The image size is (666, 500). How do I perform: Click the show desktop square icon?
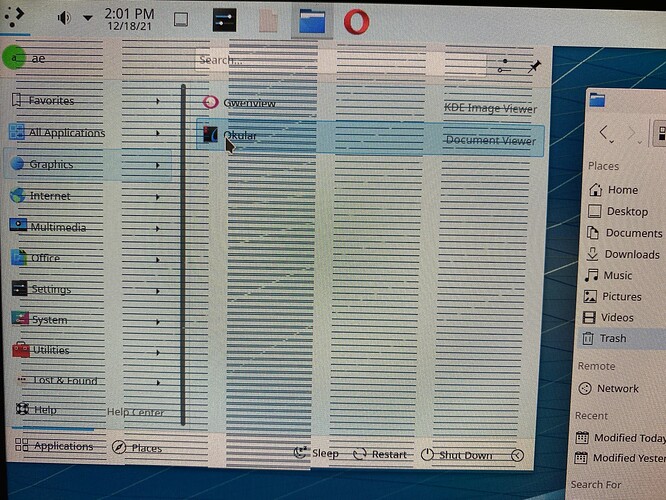tap(181, 20)
